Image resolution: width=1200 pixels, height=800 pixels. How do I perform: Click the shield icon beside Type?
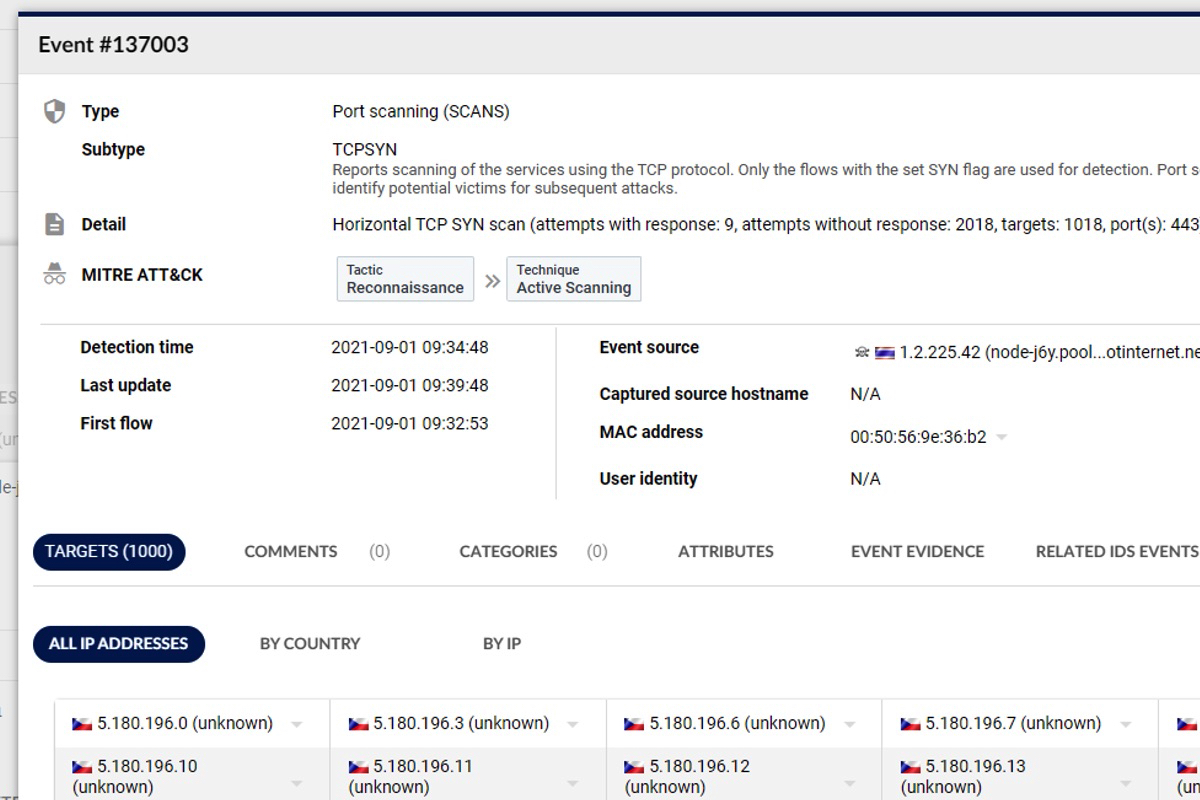(x=55, y=111)
